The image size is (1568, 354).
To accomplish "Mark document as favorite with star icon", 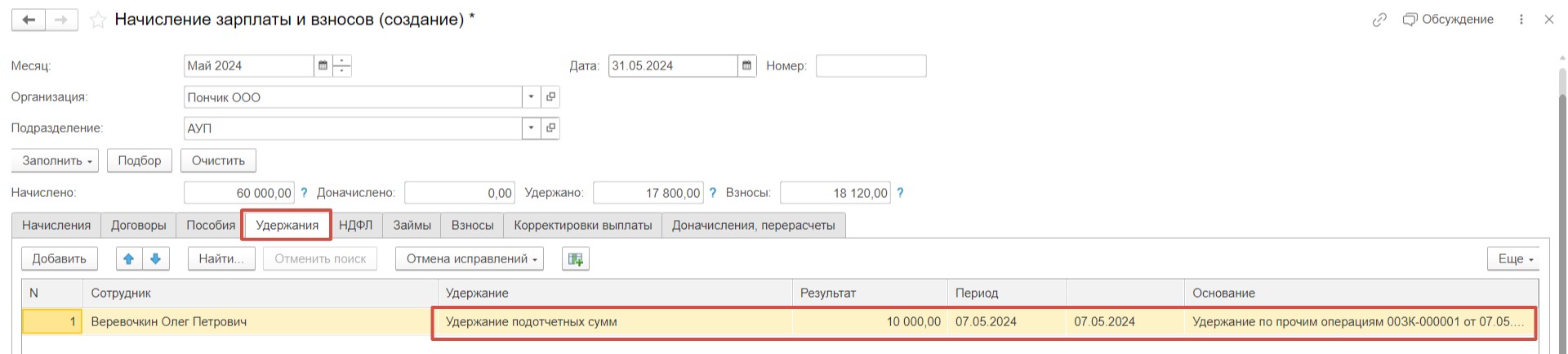I will (x=98, y=20).
